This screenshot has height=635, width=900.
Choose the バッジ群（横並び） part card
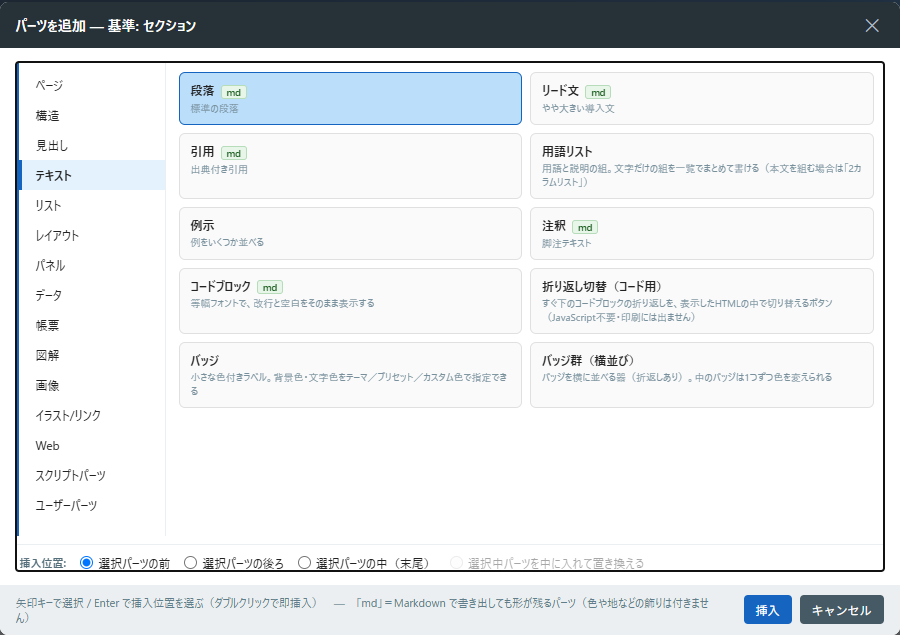point(701,375)
